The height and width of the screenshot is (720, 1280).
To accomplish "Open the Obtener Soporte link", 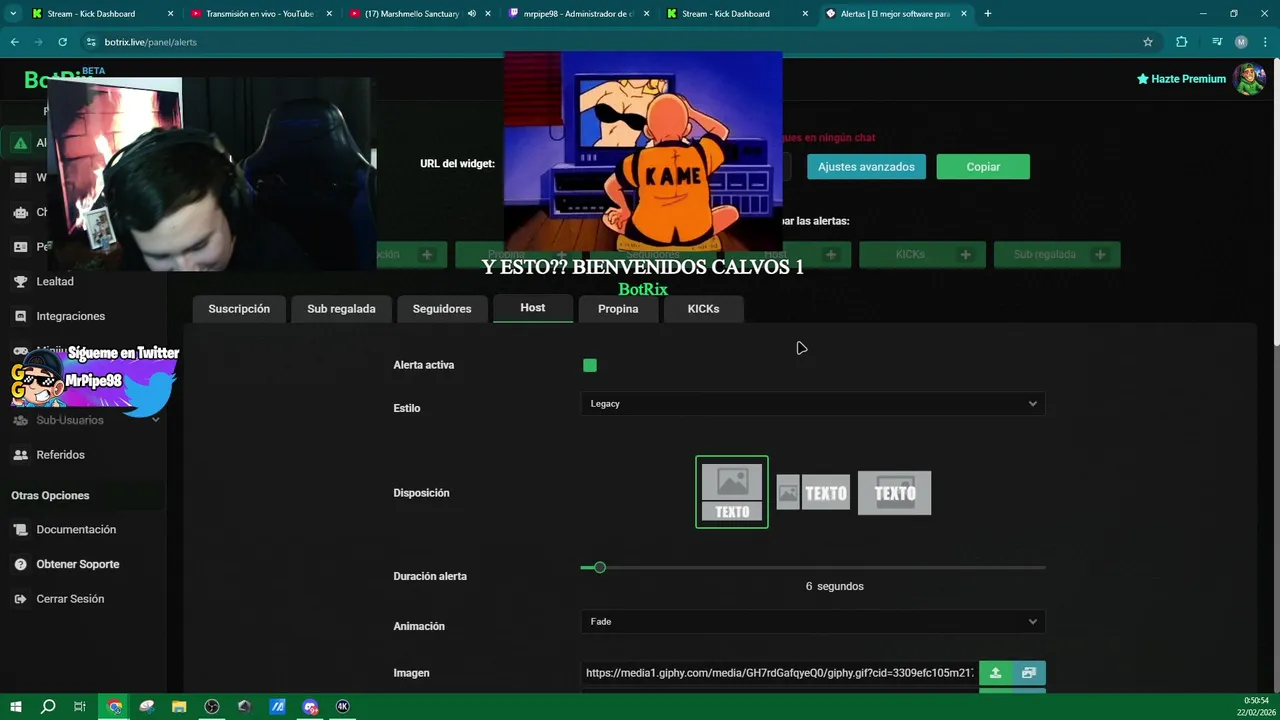I will pyautogui.click(x=78, y=564).
